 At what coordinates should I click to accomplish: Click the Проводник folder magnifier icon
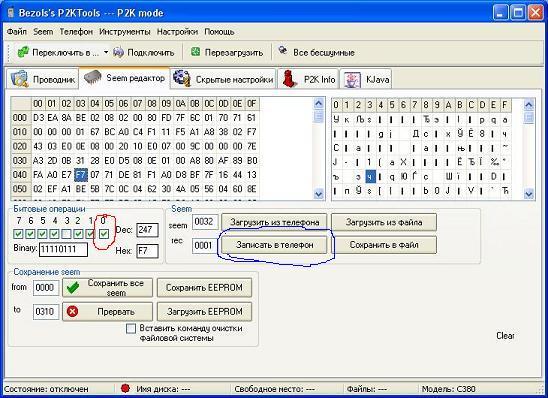[x=19, y=78]
